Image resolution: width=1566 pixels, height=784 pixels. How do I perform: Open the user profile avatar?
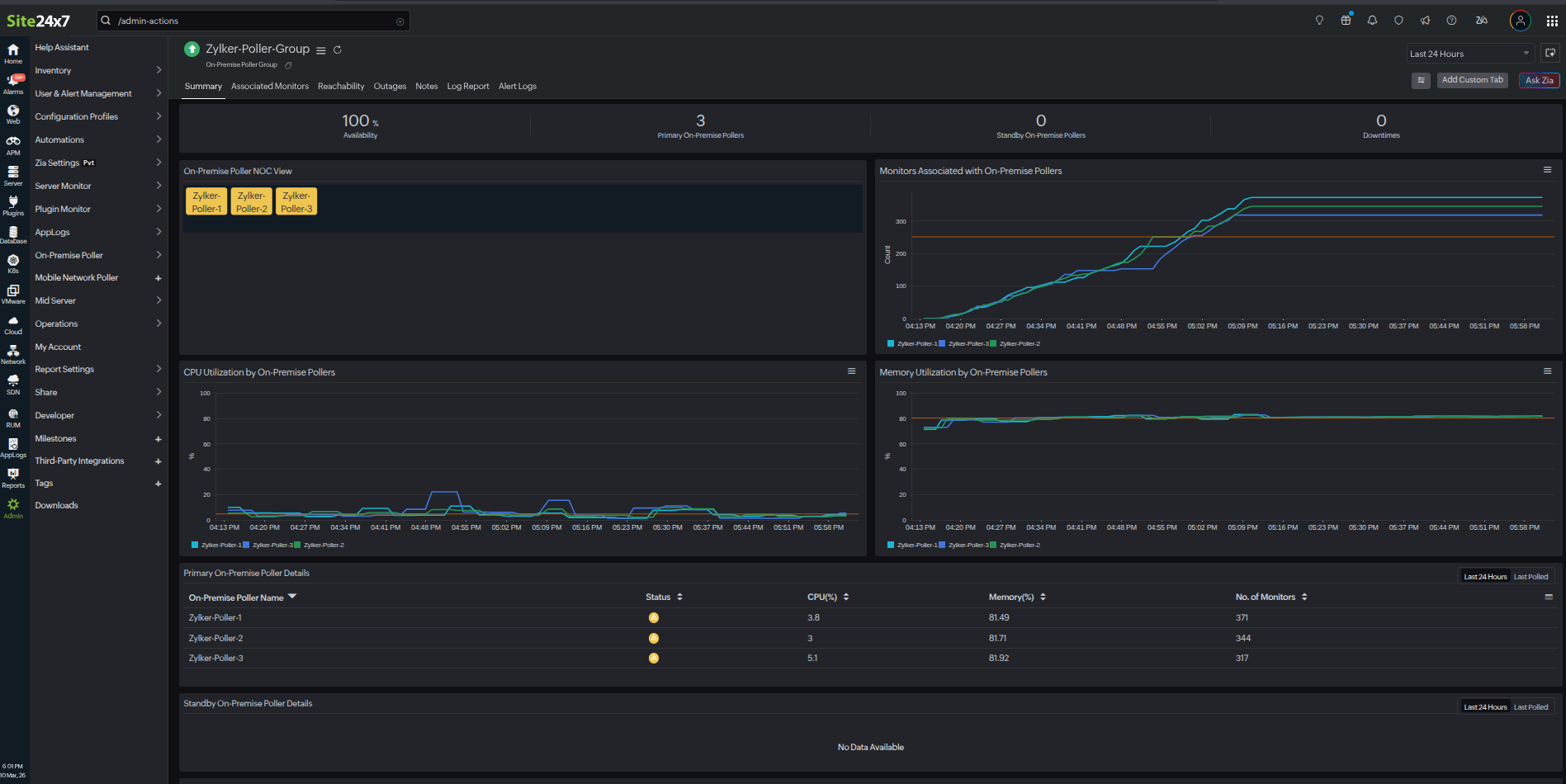1520,21
